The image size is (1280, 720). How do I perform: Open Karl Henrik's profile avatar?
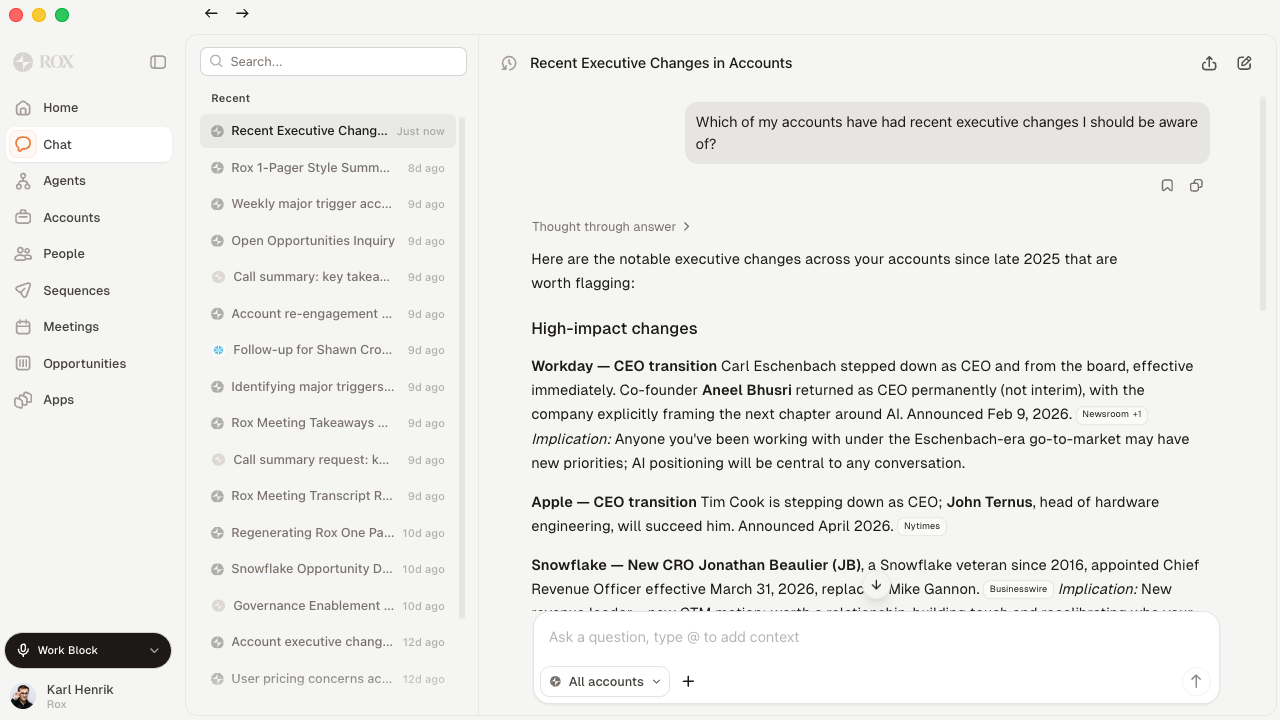[23, 696]
